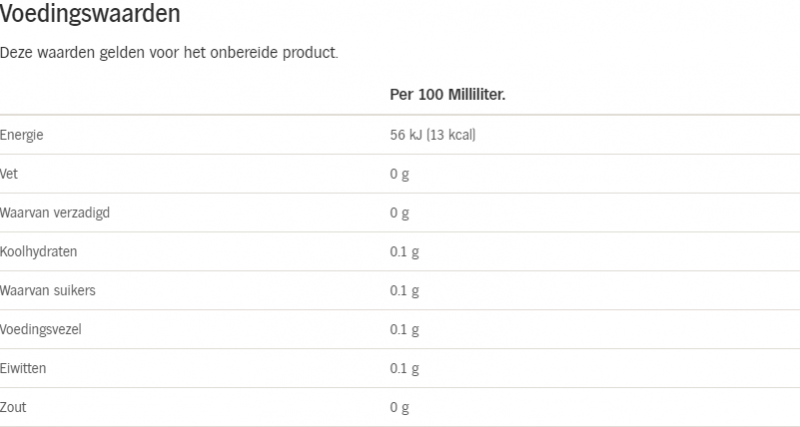Click the Zout row label
Viewport: 800px width, 427px height.
tap(13, 407)
